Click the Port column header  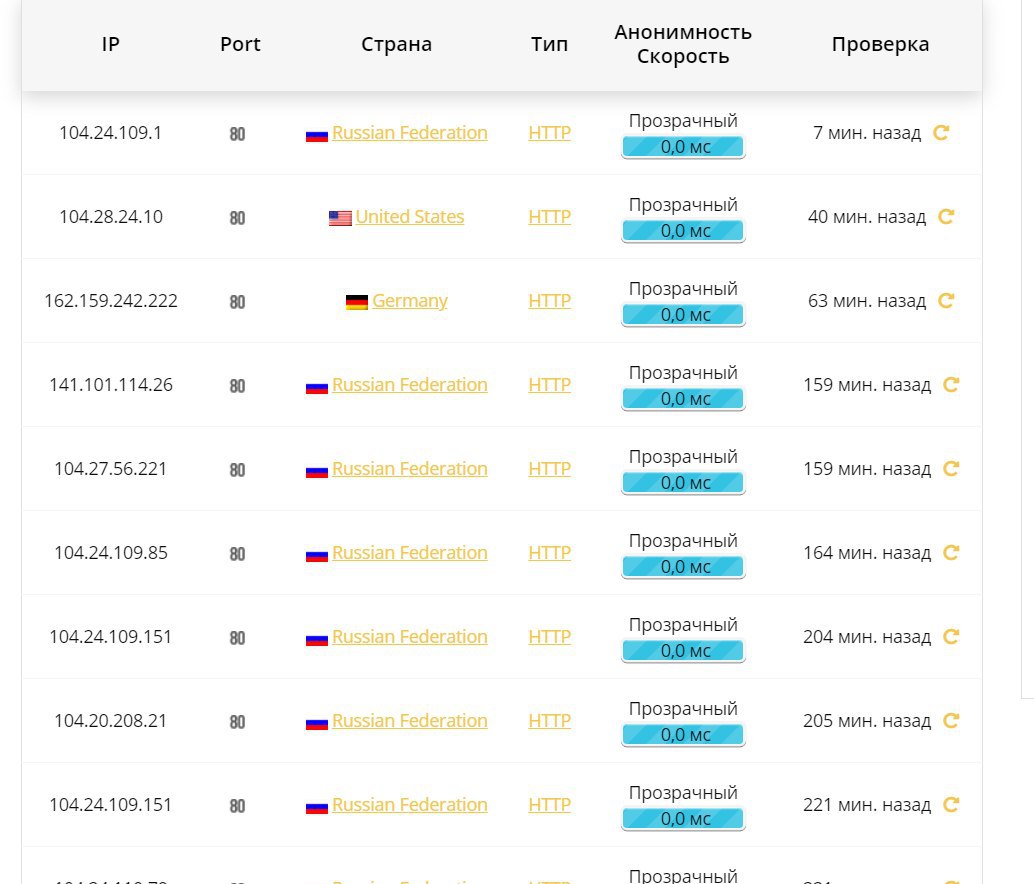240,44
